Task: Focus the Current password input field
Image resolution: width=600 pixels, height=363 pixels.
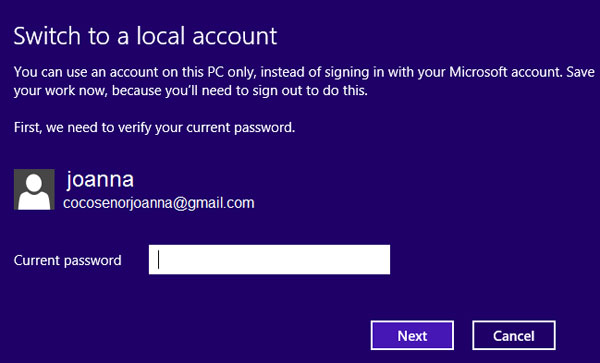Action: click(x=269, y=260)
